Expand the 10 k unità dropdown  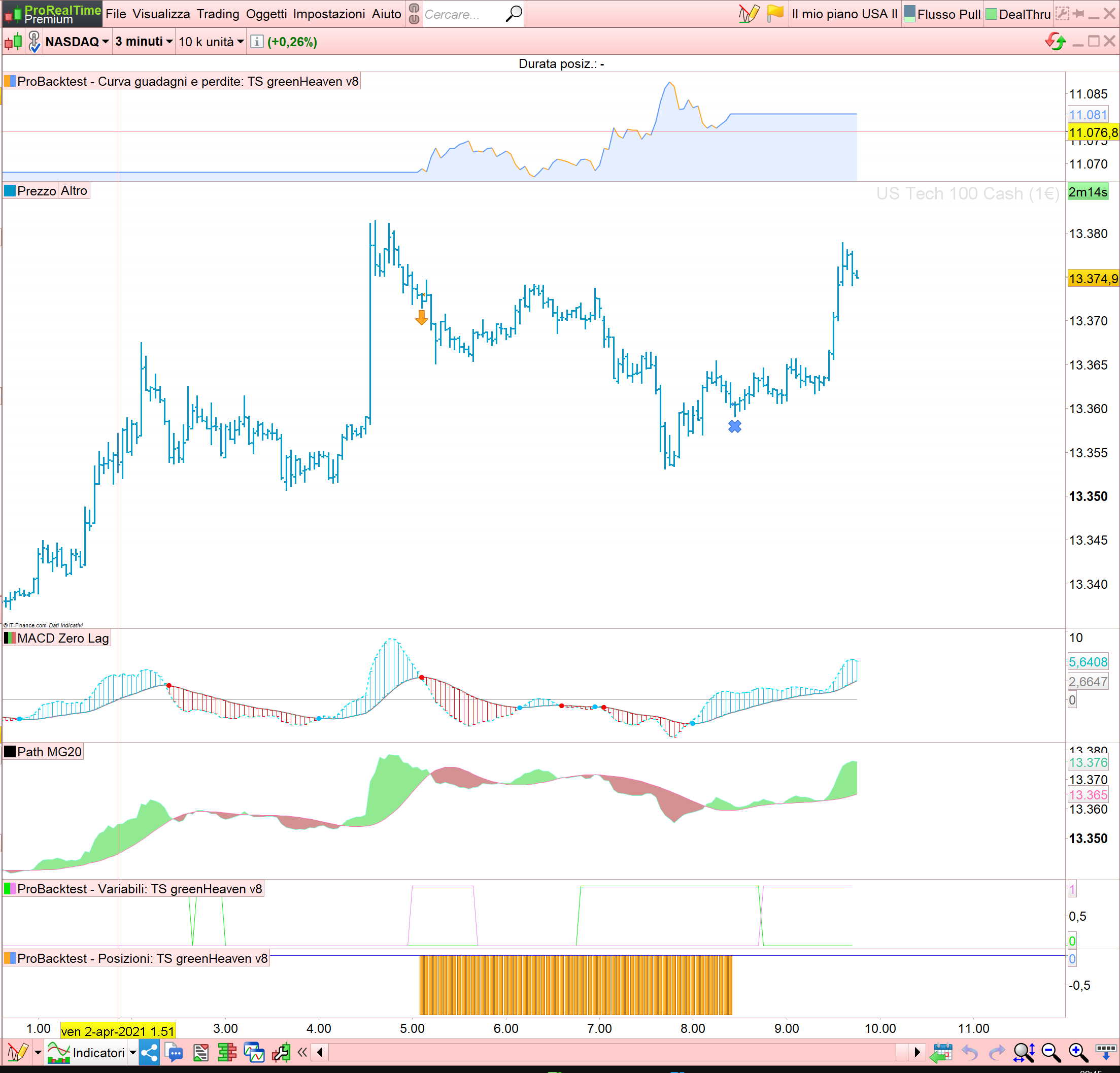[211, 42]
